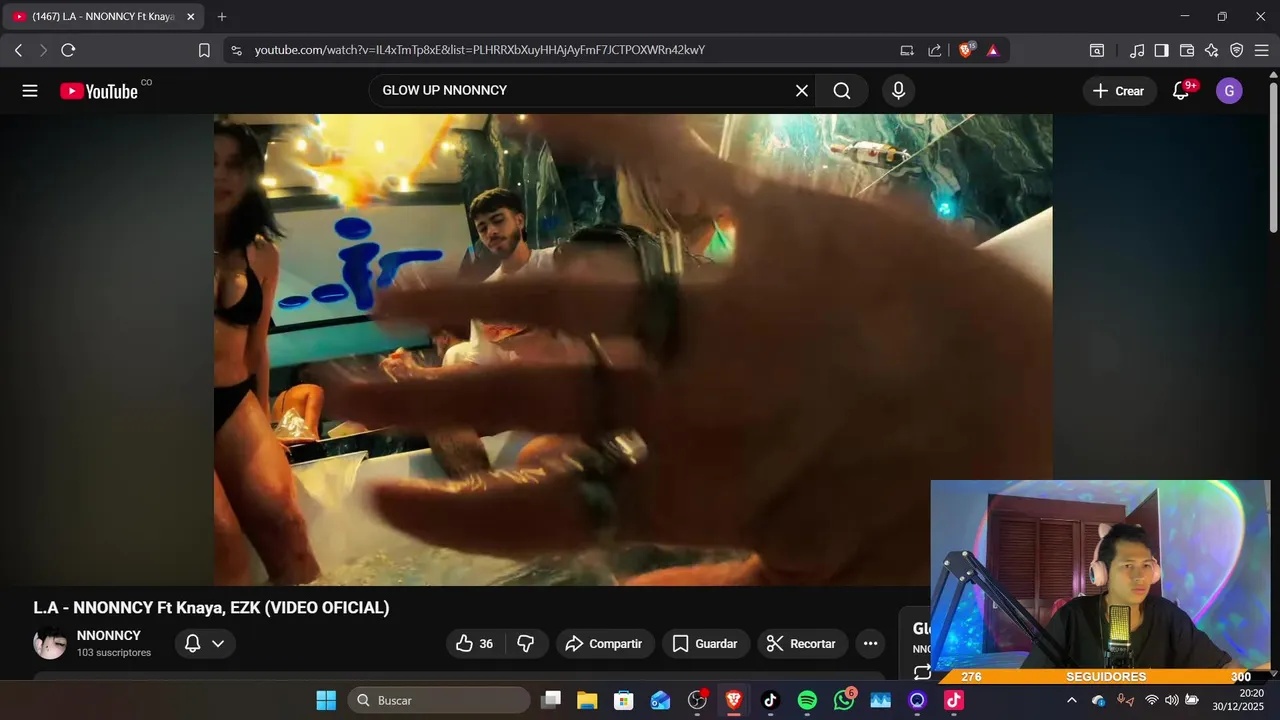The image size is (1280, 720).
Task: Start voice search with the microphone
Action: pos(898,91)
